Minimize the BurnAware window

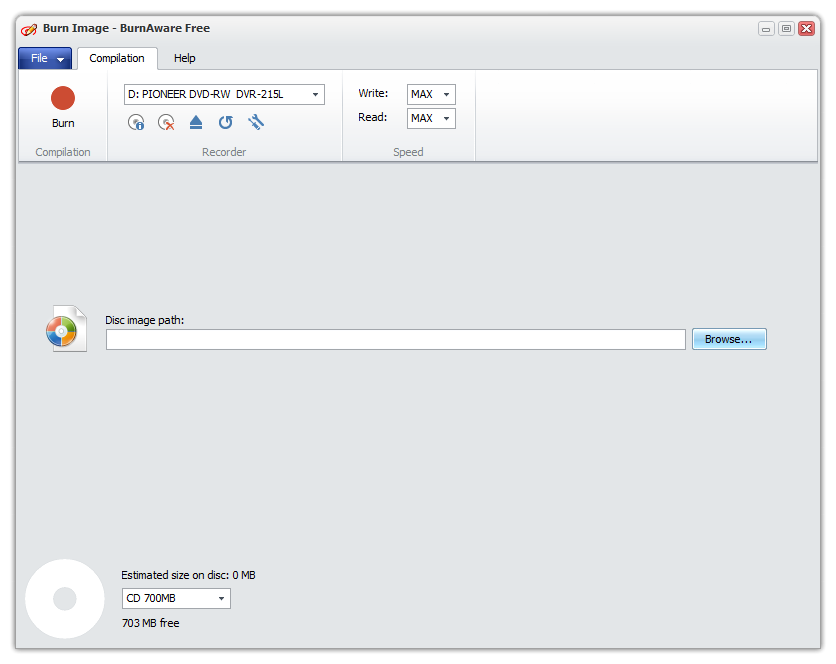point(766,29)
